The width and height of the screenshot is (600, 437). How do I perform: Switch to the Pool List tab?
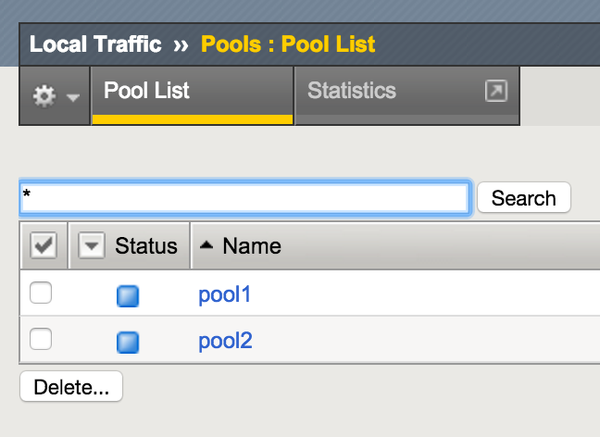point(147,92)
